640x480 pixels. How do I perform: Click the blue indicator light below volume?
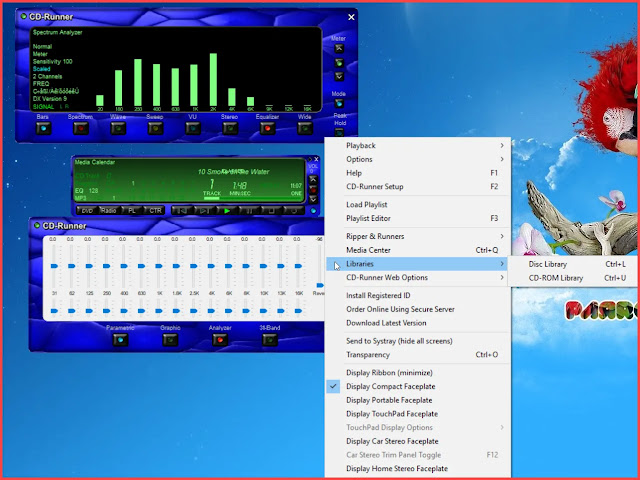coord(313,211)
